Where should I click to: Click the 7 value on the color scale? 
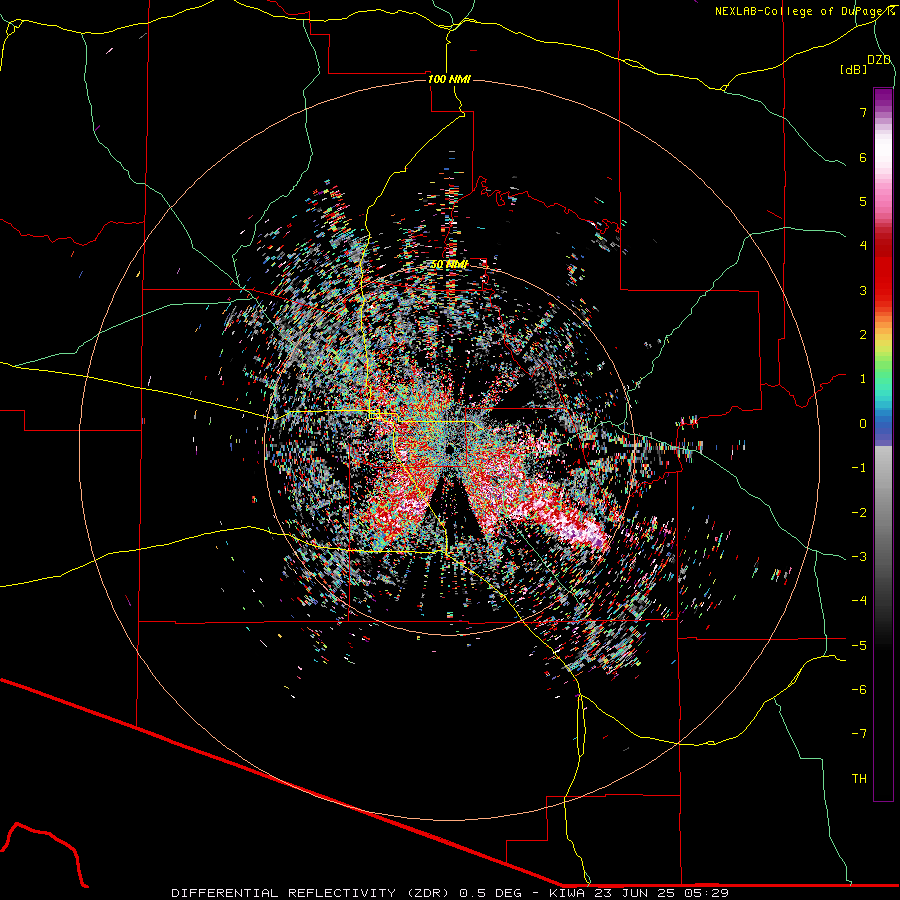(x=863, y=112)
